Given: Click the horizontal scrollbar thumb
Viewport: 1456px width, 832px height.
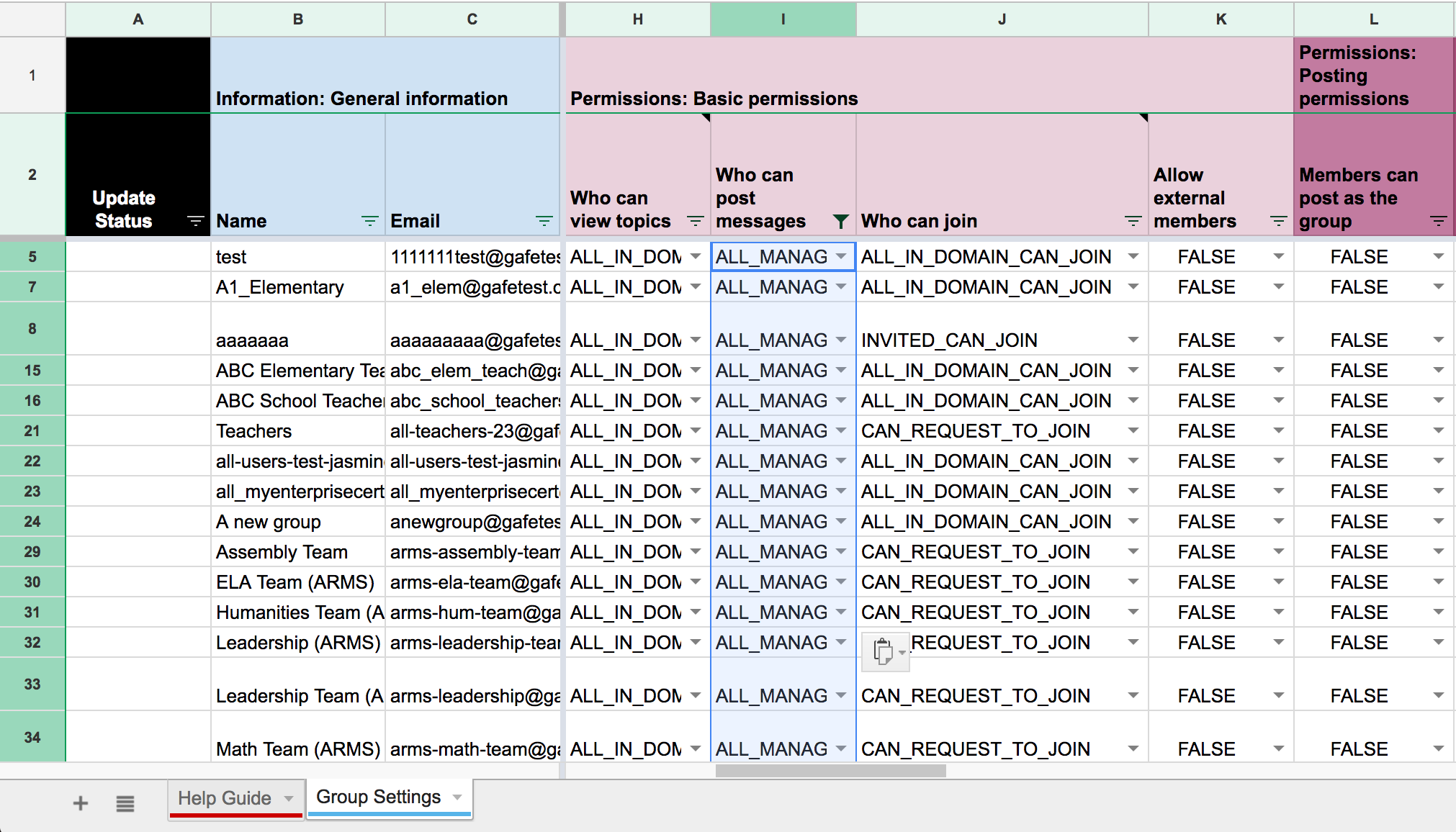Looking at the screenshot, I should pyautogui.click(x=830, y=771).
